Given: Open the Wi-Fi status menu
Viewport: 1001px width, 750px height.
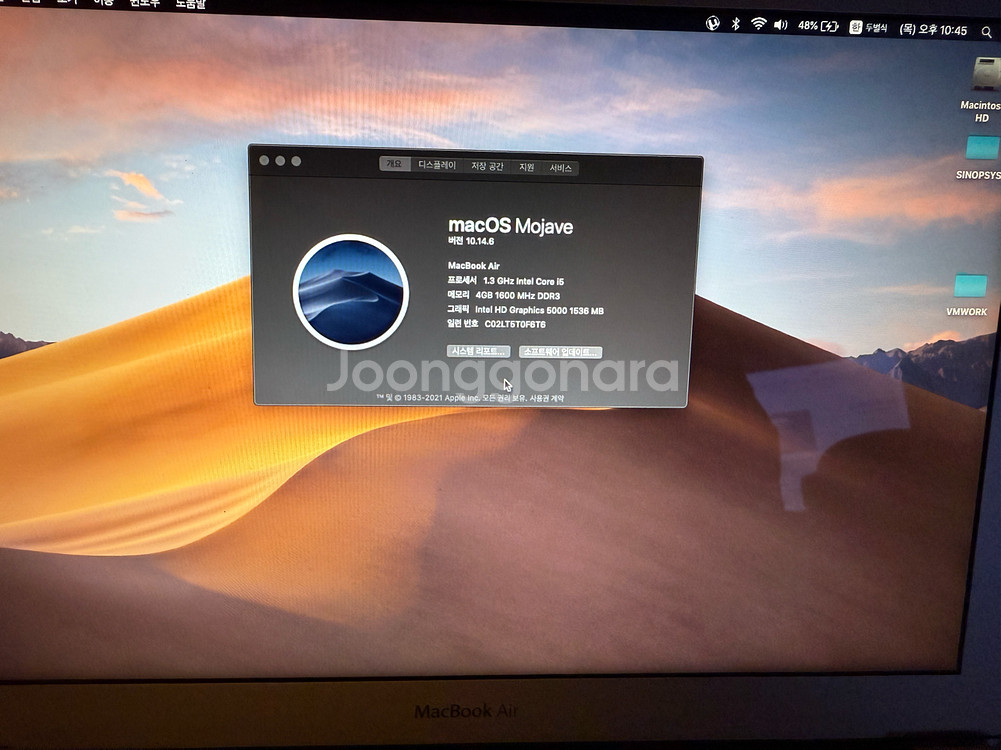Looking at the screenshot, I should coord(758,24).
